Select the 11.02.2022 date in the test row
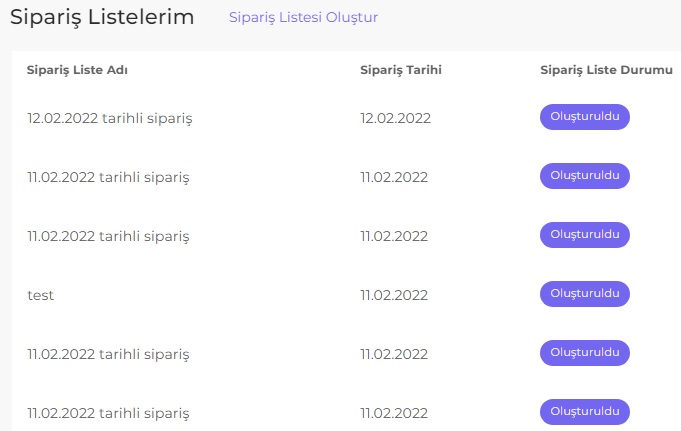The image size is (681, 431). (x=394, y=295)
